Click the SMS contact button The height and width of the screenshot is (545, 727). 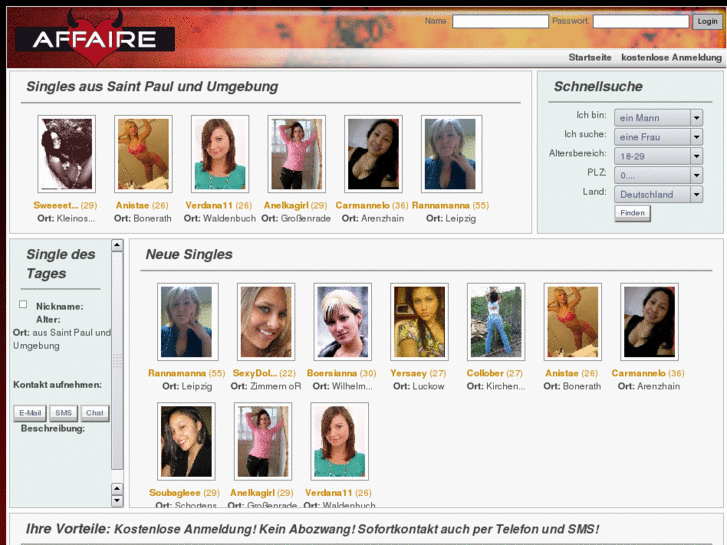(63, 412)
